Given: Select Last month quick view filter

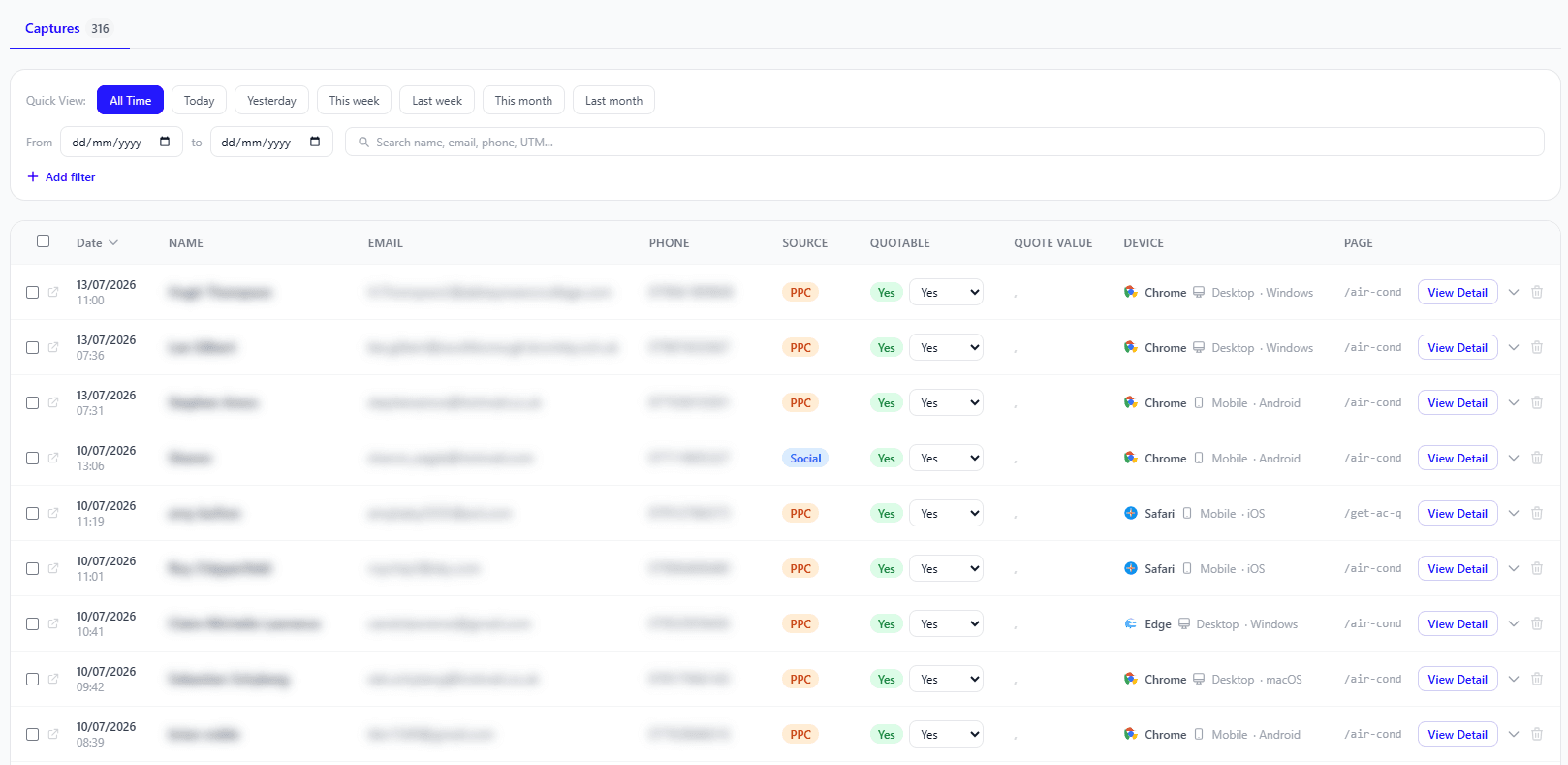Looking at the screenshot, I should click(x=613, y=100).
